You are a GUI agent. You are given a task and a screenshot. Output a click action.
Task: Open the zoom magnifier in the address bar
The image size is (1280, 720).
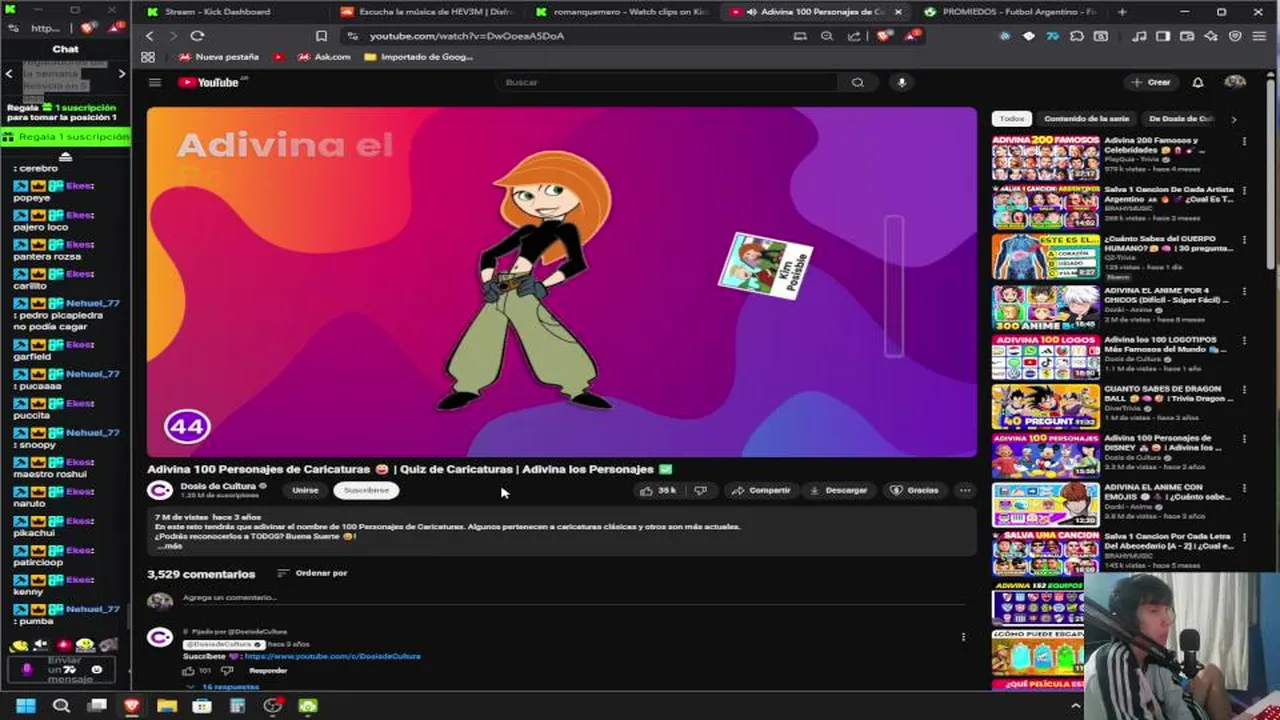click(x=827, y=36)
